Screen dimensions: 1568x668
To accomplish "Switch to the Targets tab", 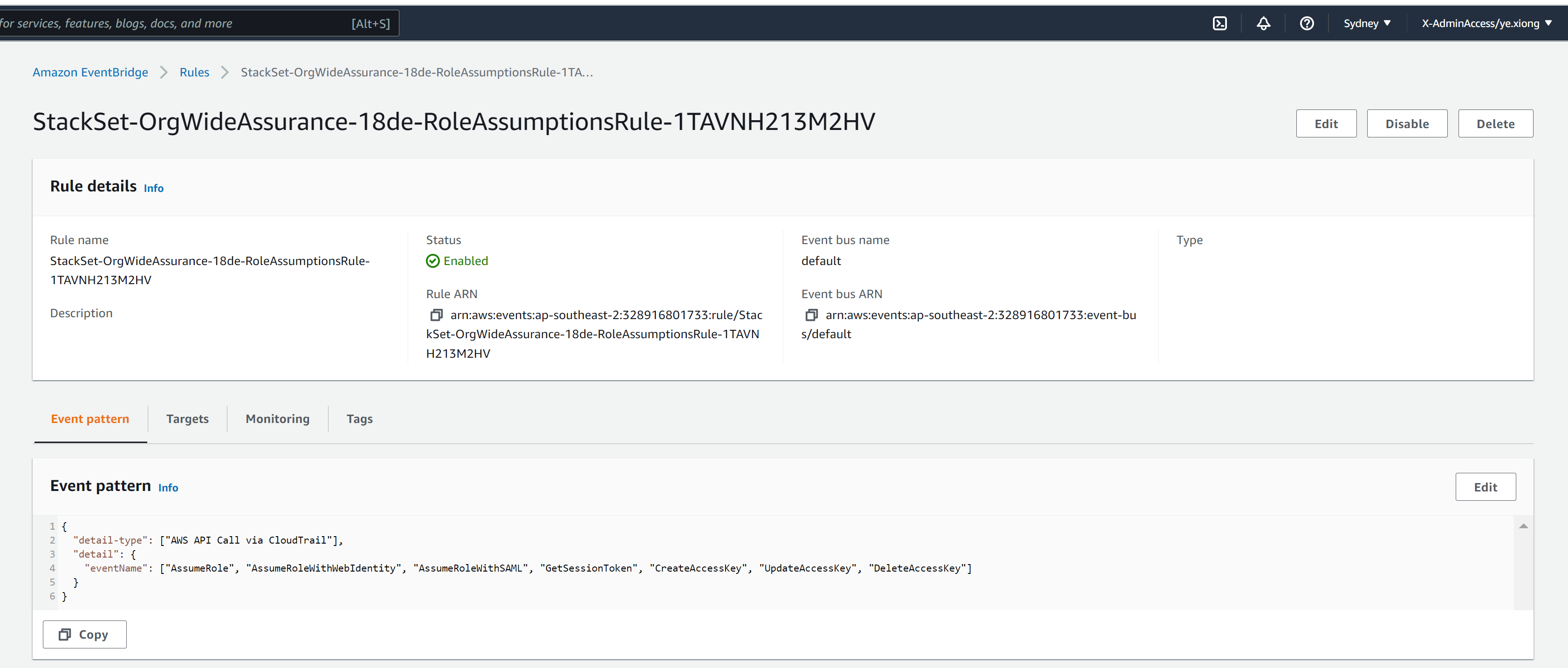I will 187,419.
